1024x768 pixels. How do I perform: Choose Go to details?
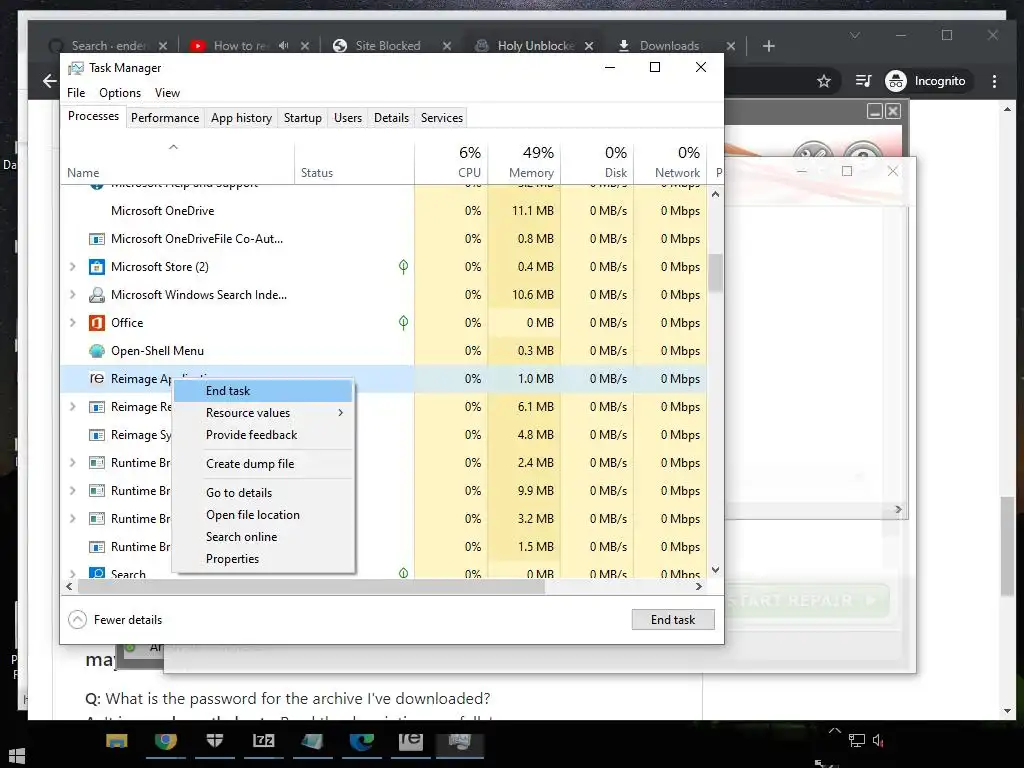click(263, 492)
